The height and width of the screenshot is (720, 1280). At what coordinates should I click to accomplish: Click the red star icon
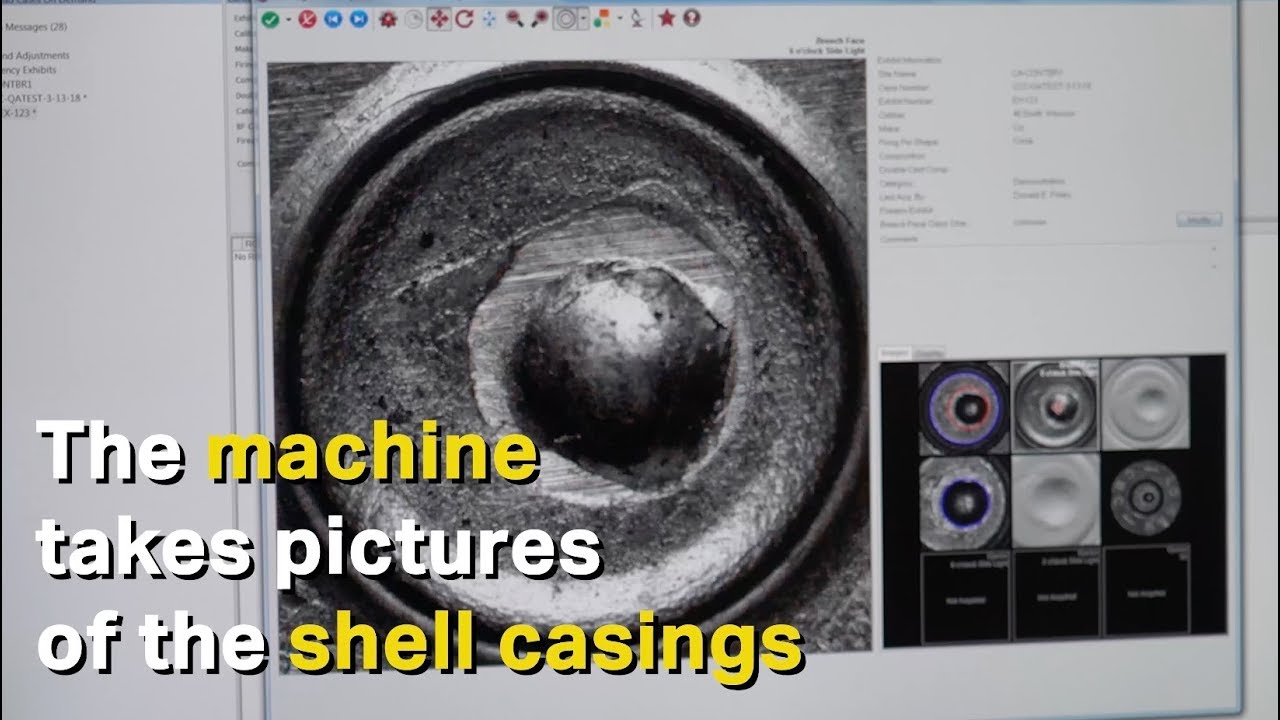pyautogui.click(x=667, y=18)
